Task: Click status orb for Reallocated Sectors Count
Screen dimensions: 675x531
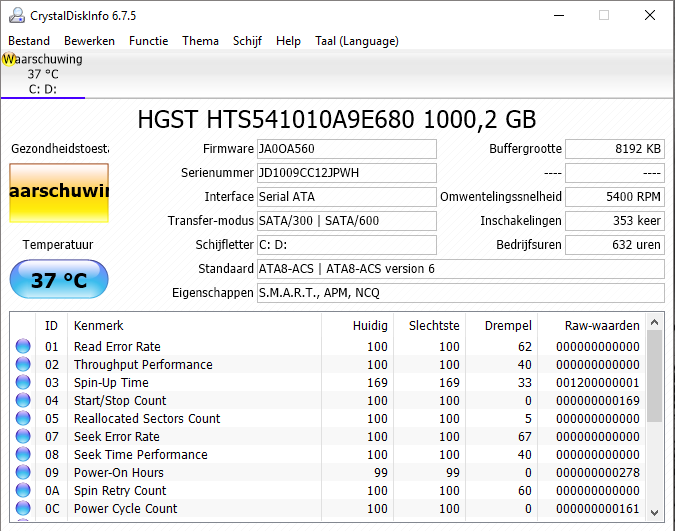Action: tap(23, 419)
